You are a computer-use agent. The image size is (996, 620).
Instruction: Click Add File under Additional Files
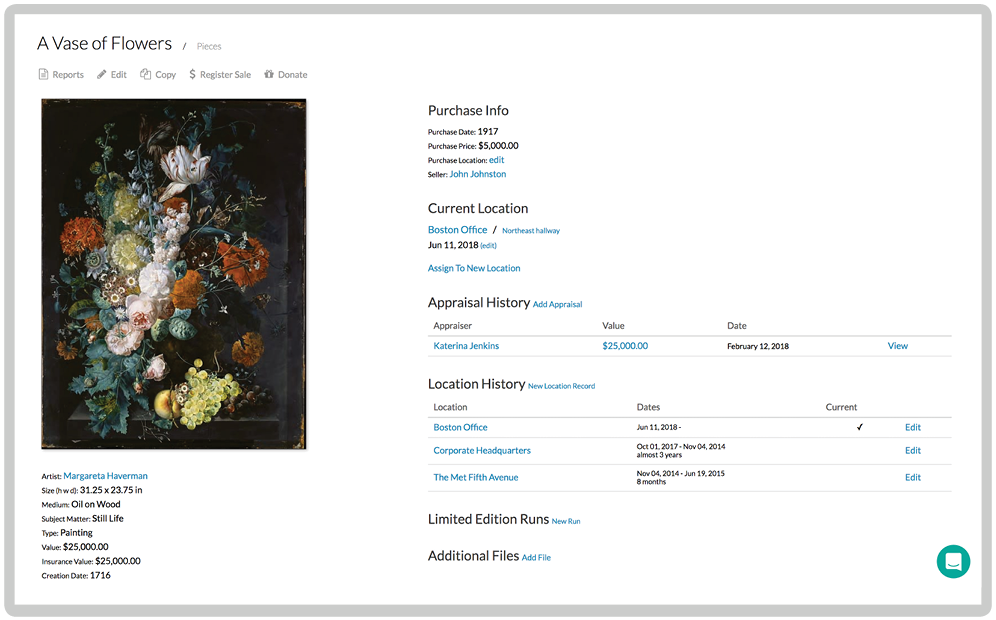536,557
